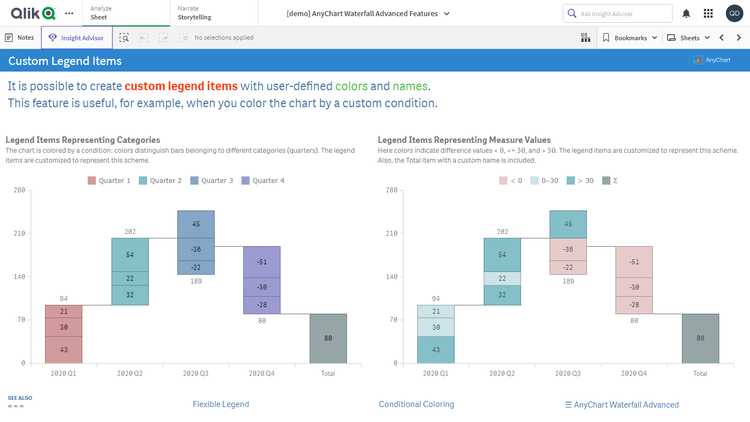Open the smart search selections tool
750x422 pixels.
125,37
